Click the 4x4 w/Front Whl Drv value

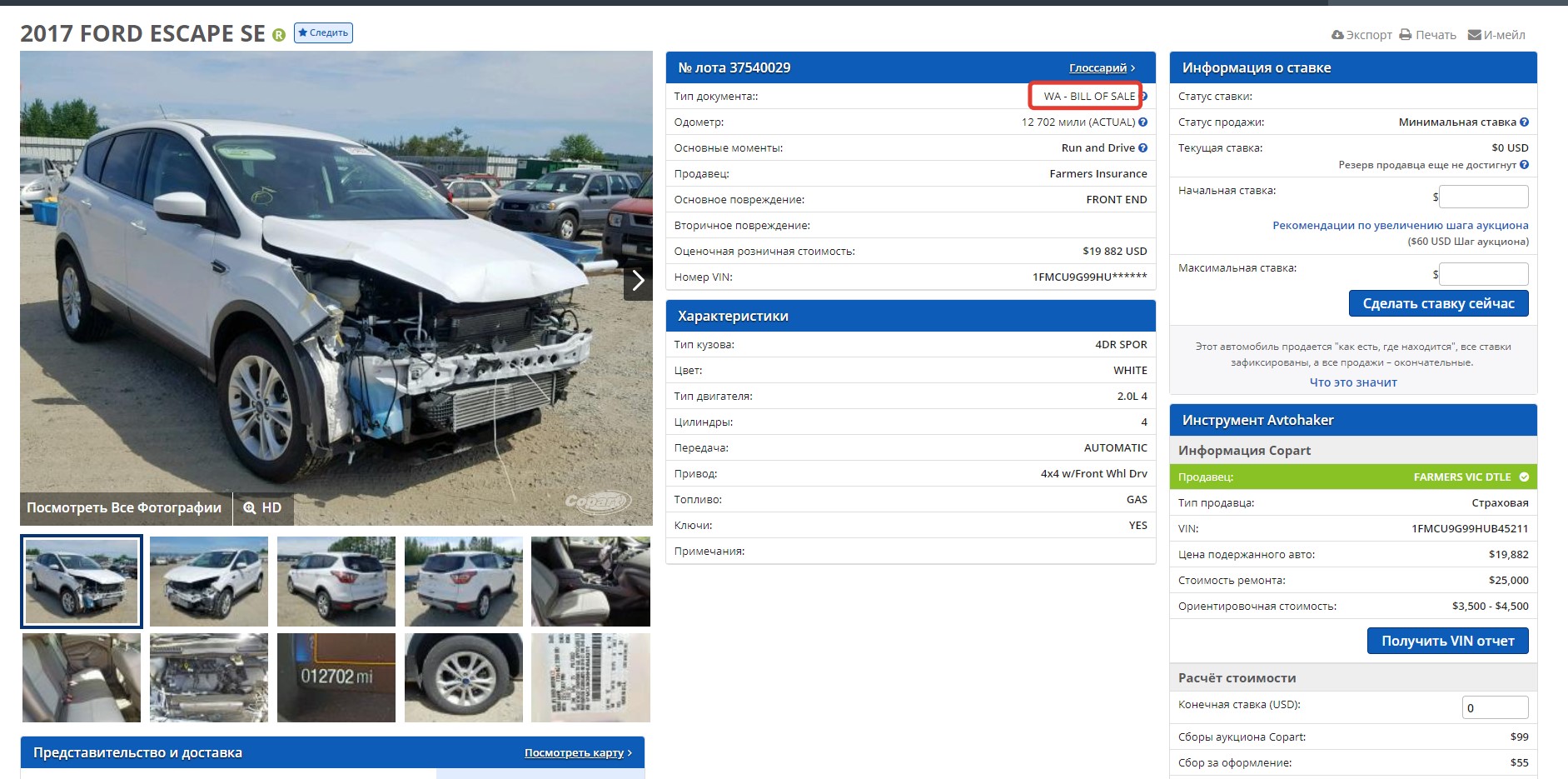coord(1093,473)
